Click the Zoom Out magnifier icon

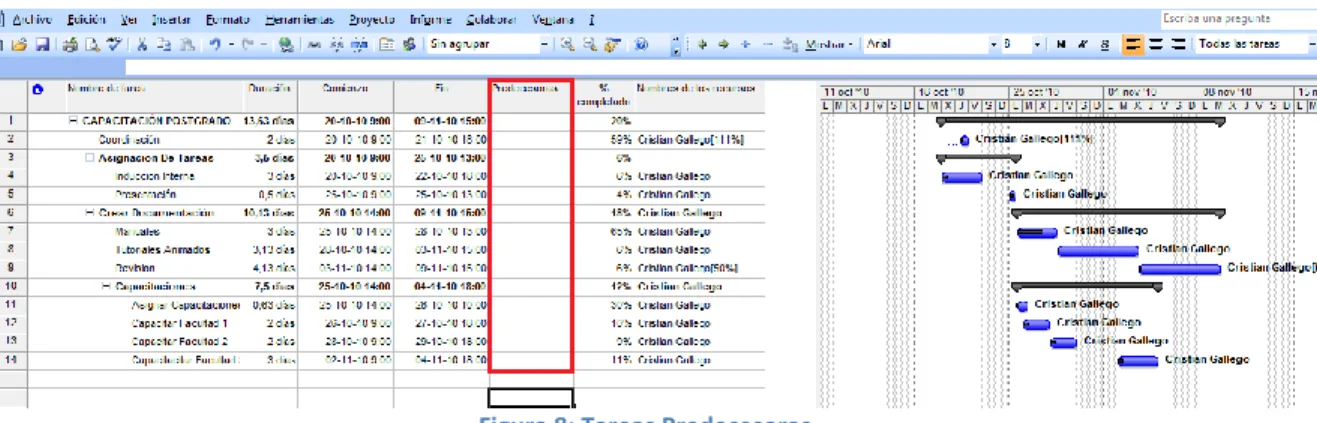pyautogui.click(x=589, y=44)
